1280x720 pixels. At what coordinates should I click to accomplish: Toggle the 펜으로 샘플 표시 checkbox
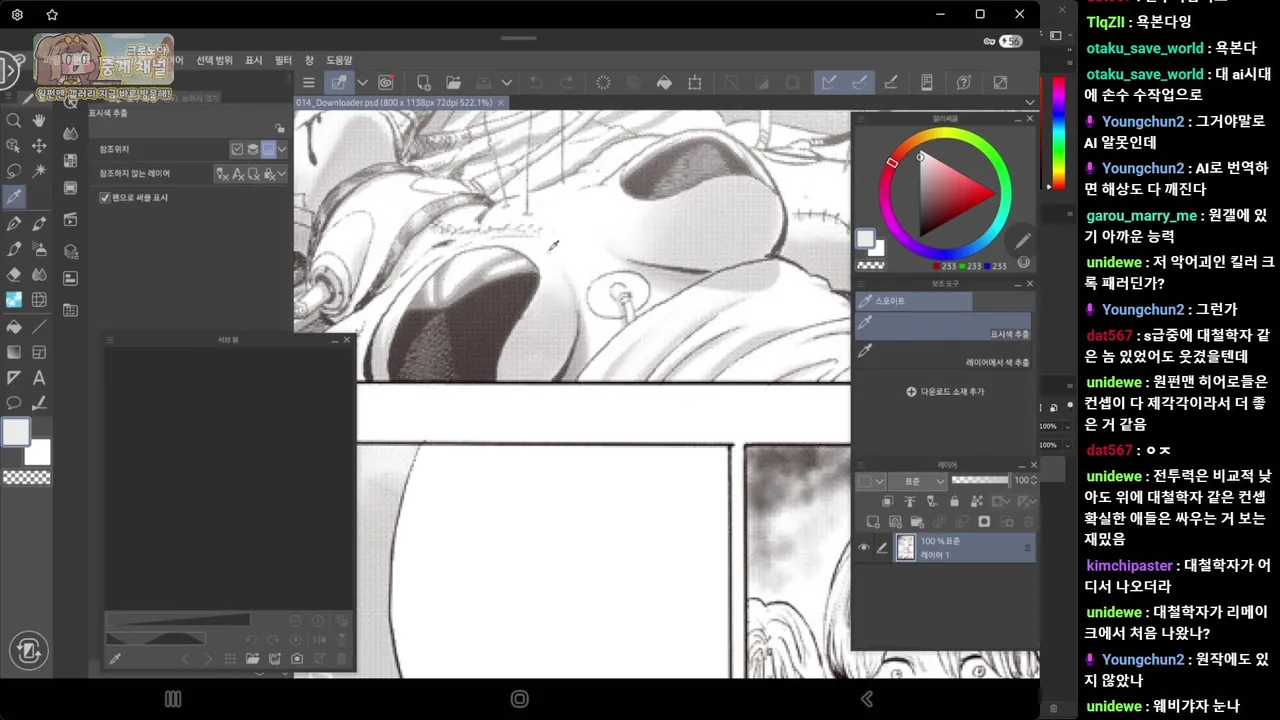click(104, 198)
